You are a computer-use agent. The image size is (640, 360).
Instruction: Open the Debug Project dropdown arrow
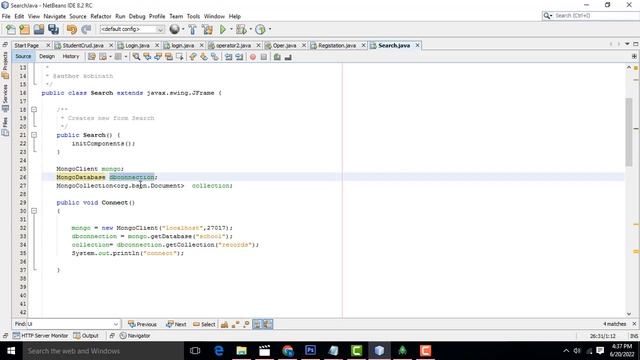[x=250, y=29]
